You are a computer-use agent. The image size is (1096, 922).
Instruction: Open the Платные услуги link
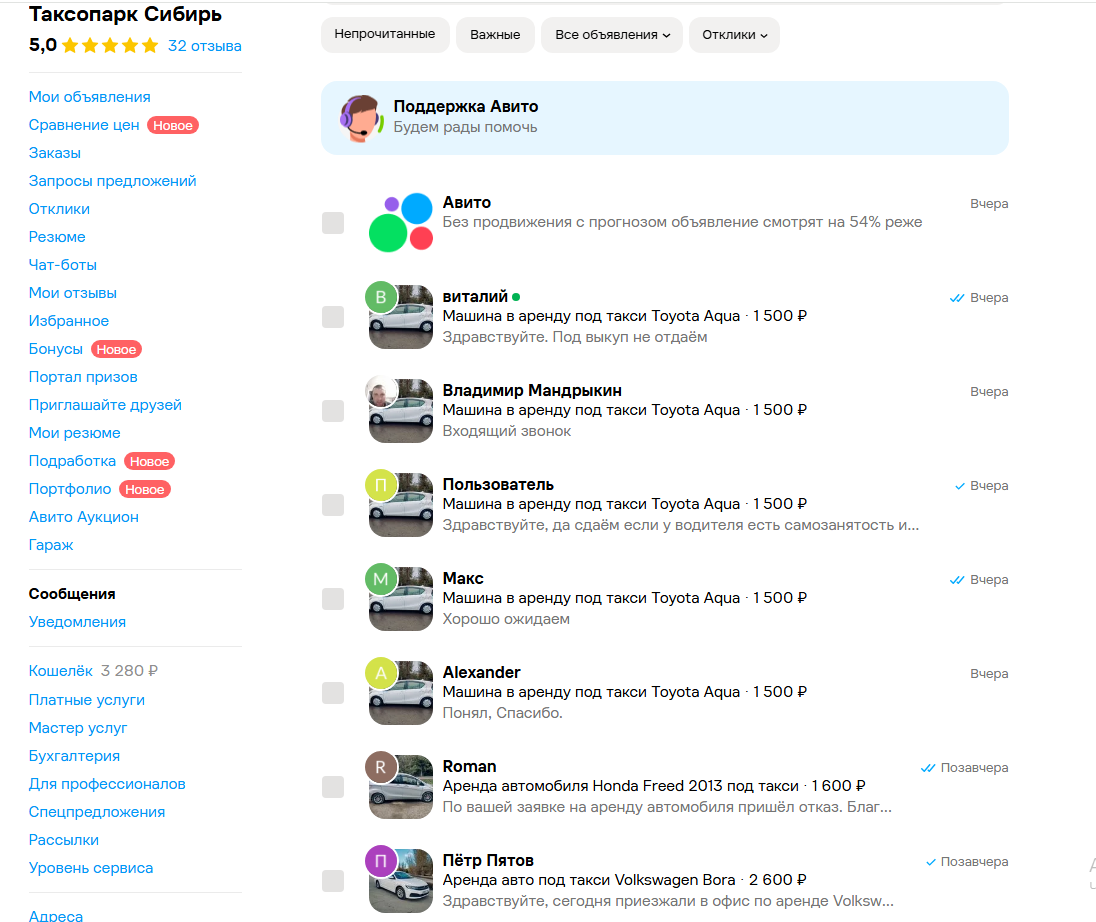(87, 700)
